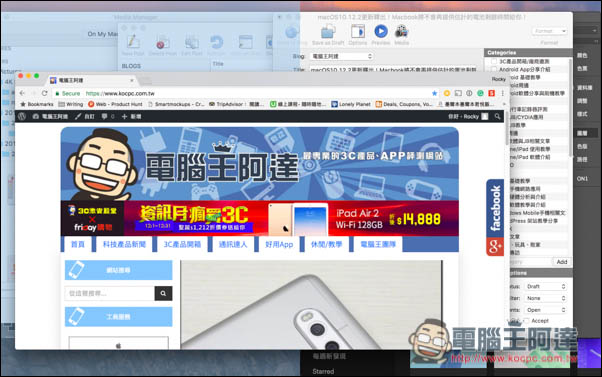This screenshot has height=377, width=602.
Task: Open the 休閒/教學 navigation tab
Action: [x=326, y=244]
